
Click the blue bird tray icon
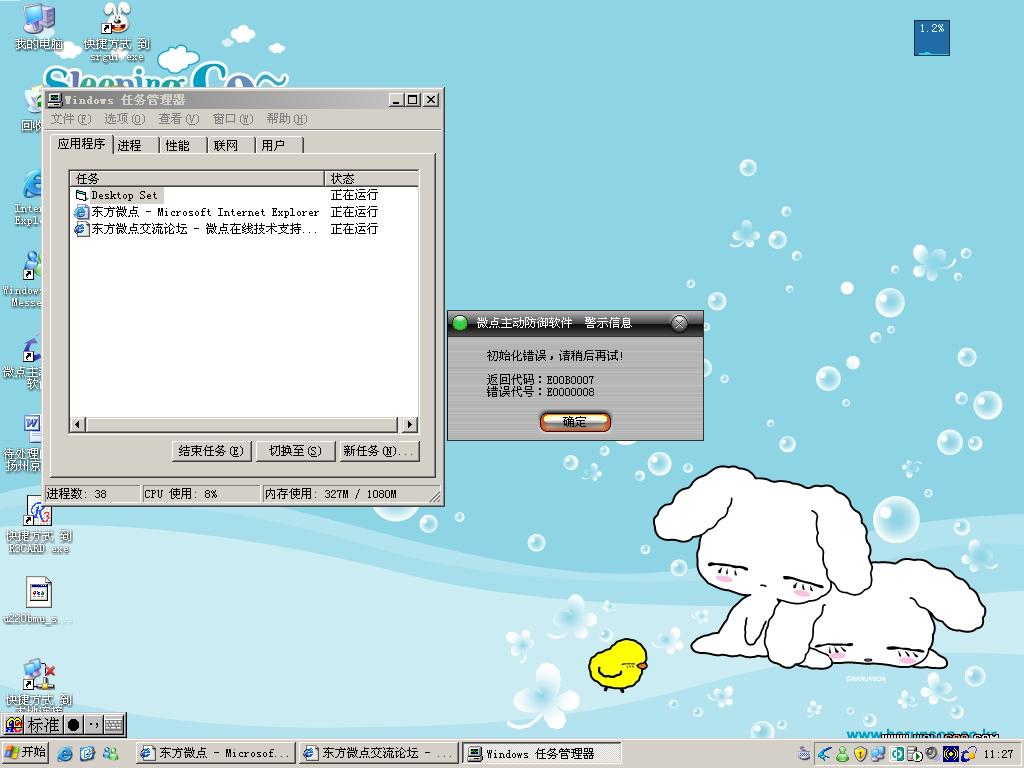[x=825, y=754]
